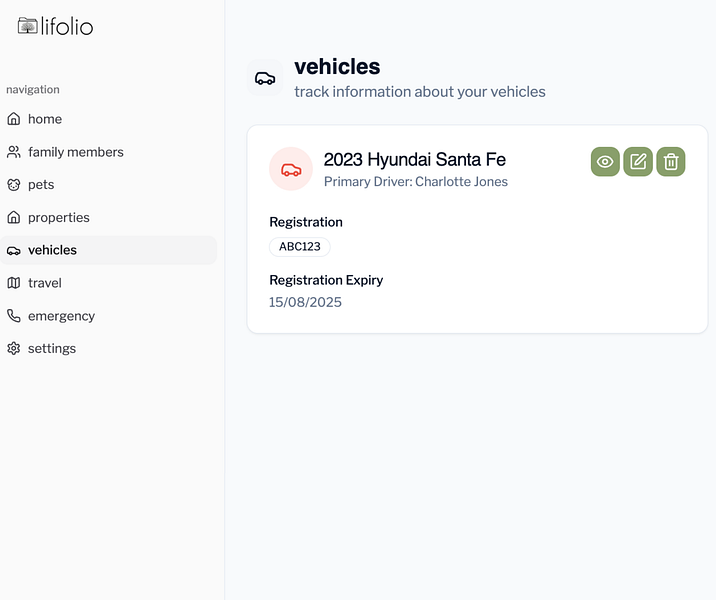
Task: Click the registration expiry date 15/08/2025
Action: (x=305, y=302)
